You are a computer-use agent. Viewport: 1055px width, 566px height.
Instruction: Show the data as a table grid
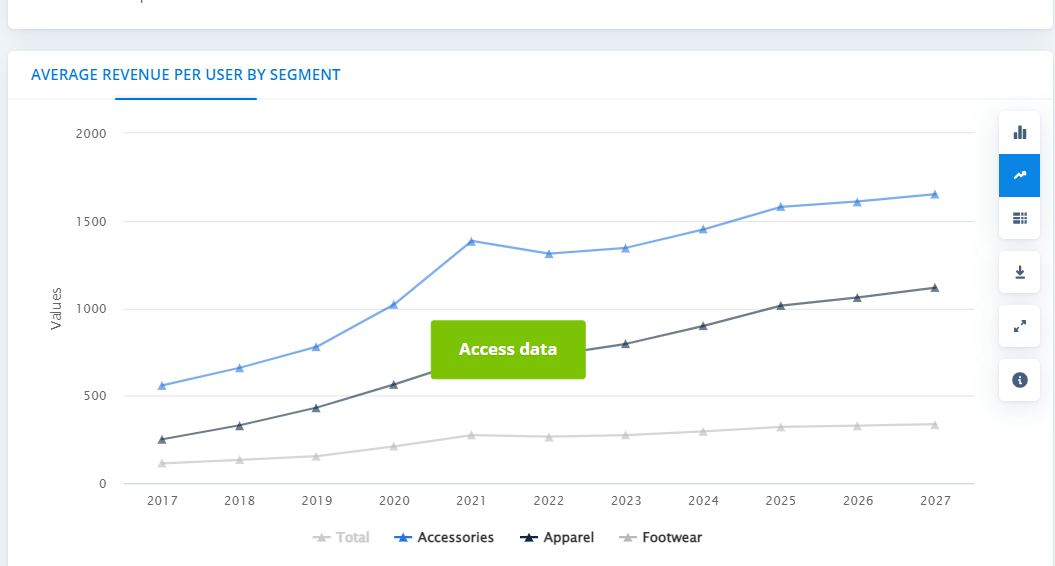click(x=1019, y=218)
